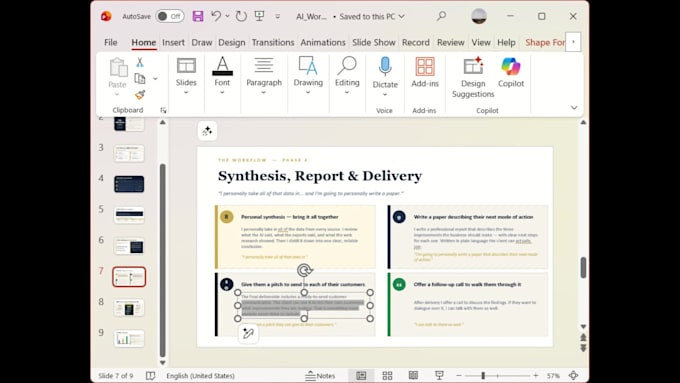The width and height of the screenshot is (680, 383).
Task: Click the Add-ins icon
Action: coord(425,67)
